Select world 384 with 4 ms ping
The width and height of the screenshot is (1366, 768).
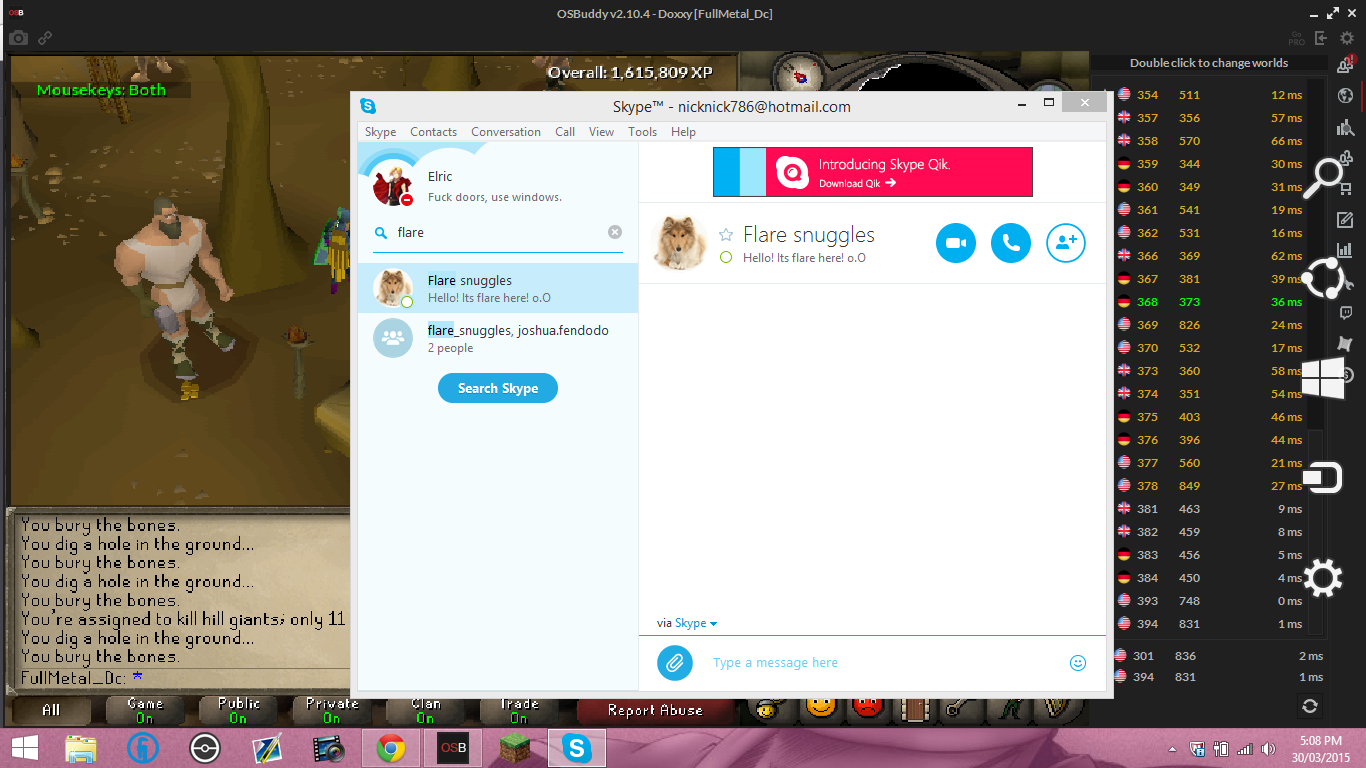(1211, 578)
